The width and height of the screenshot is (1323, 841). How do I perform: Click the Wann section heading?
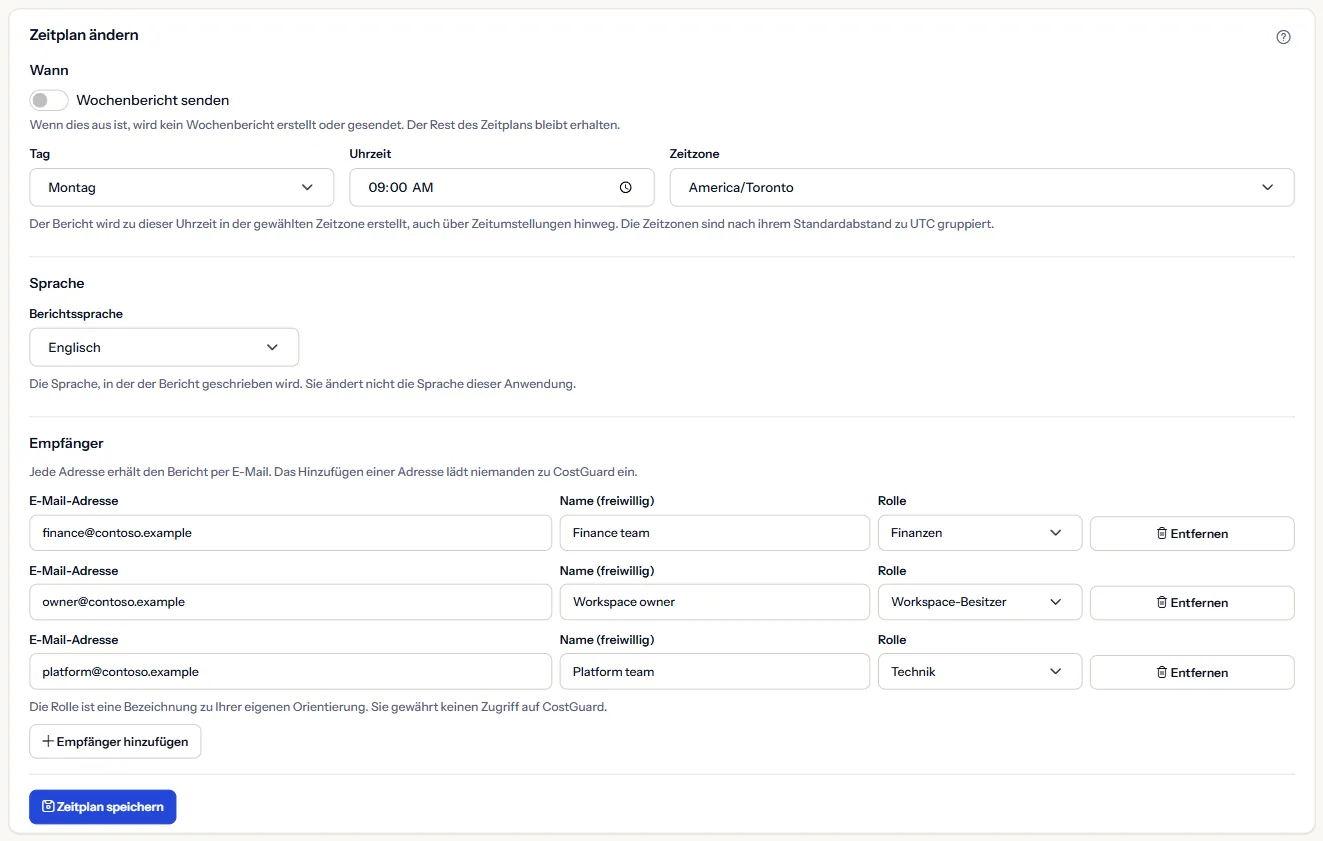49,70
